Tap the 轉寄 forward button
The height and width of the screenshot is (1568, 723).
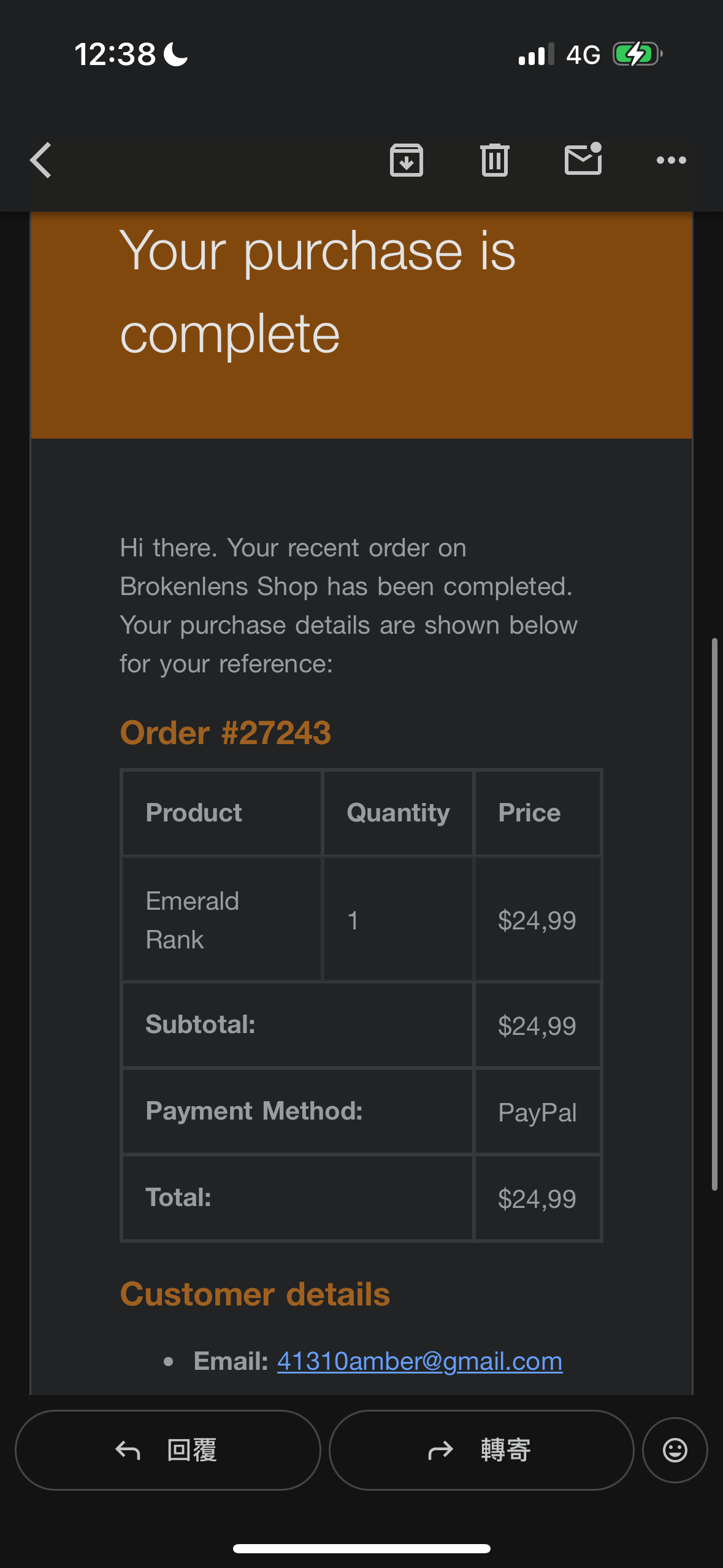[x=481, y=1450]
